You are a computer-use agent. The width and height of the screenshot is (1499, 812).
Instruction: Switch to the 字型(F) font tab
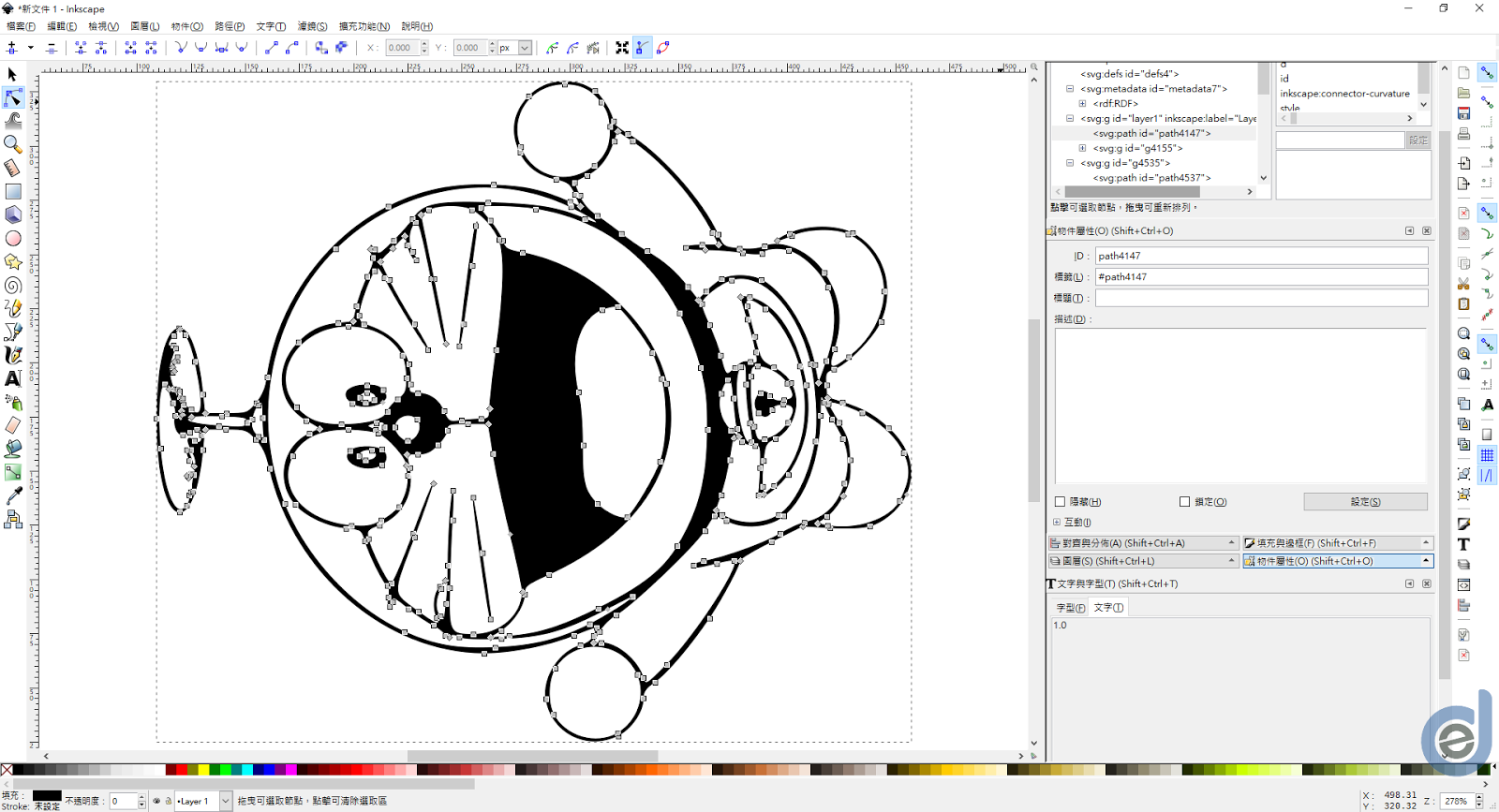(1071, 608)
